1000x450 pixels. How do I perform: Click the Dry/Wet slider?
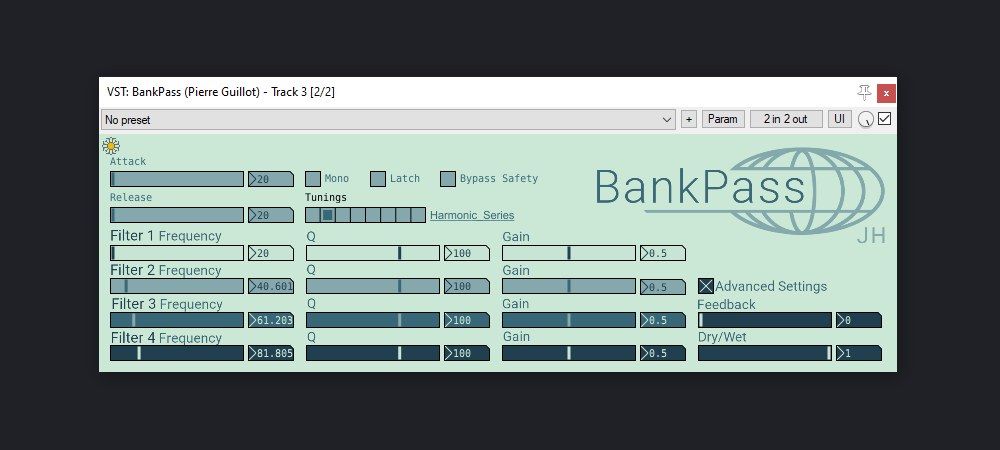coord(765,353)
